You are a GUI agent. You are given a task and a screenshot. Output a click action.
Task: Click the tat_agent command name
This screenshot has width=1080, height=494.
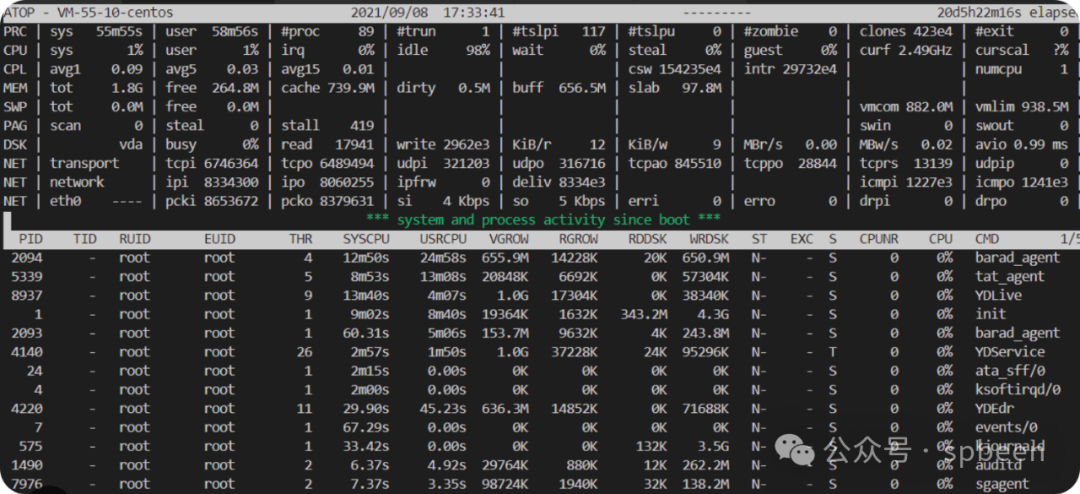tap(1010, 276)
